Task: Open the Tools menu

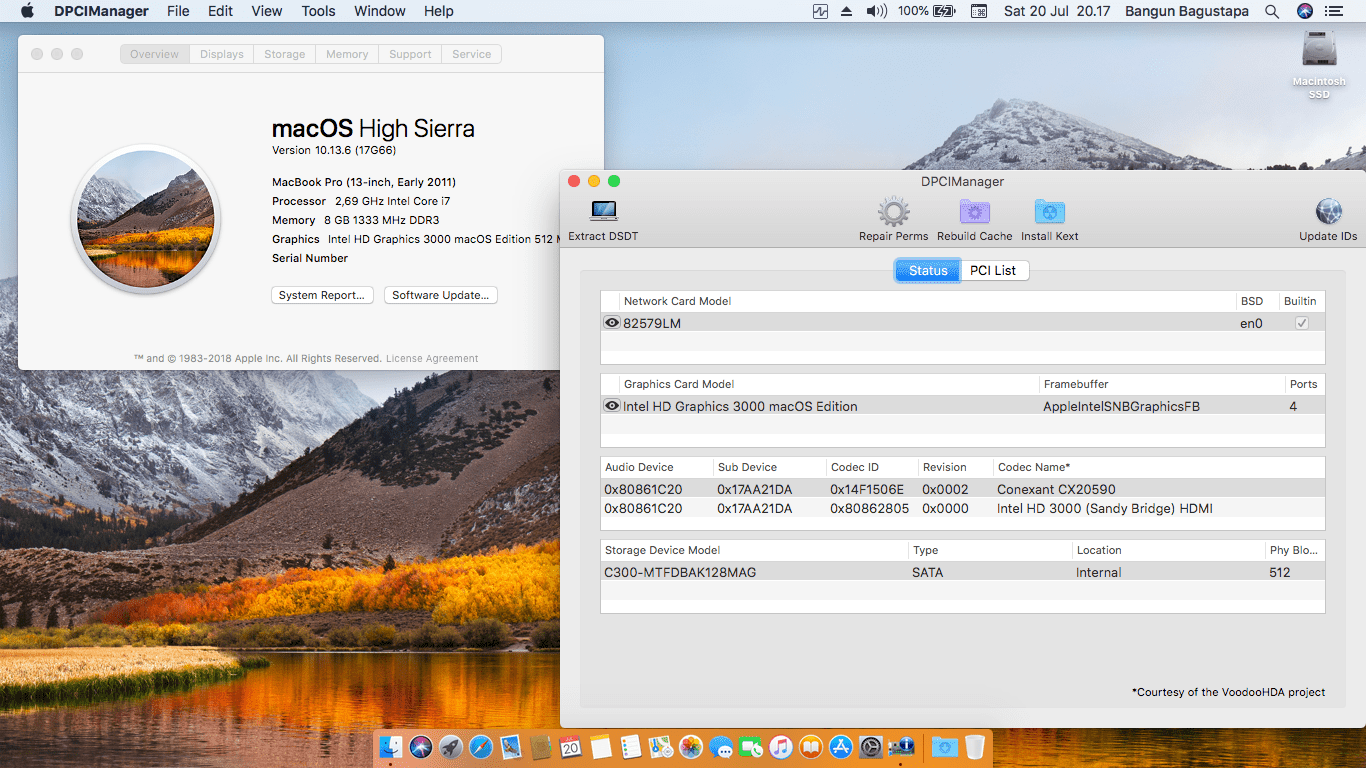Action: (x=318, y=11)
